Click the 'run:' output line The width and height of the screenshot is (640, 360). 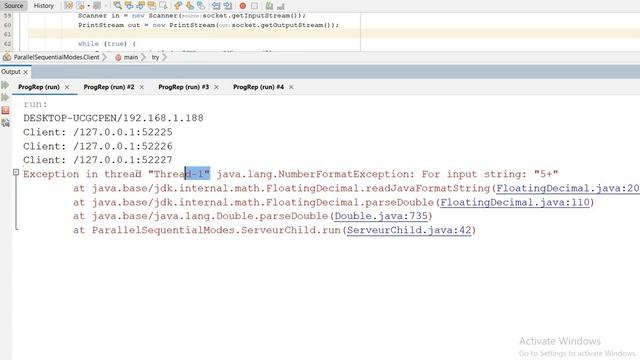click(35, 104)
